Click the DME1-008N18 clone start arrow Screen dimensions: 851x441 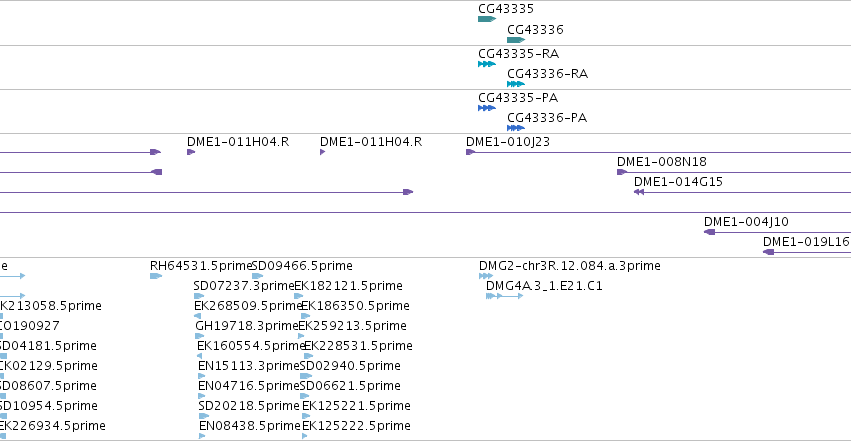622,172
